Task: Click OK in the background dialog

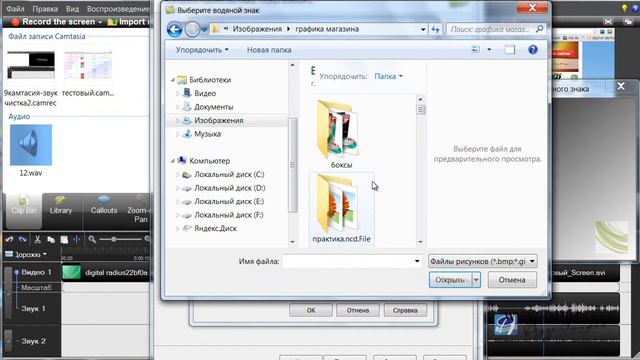Action: [x=311, y=310]
